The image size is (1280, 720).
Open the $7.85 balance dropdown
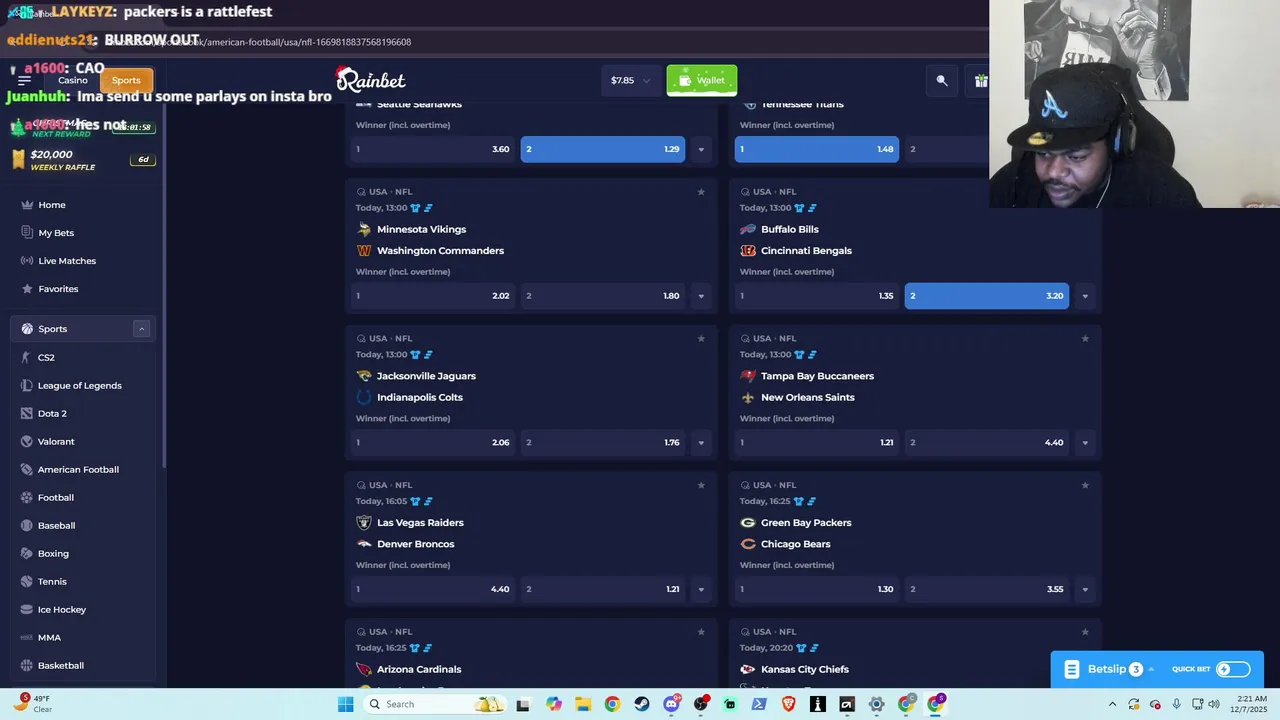631,80
